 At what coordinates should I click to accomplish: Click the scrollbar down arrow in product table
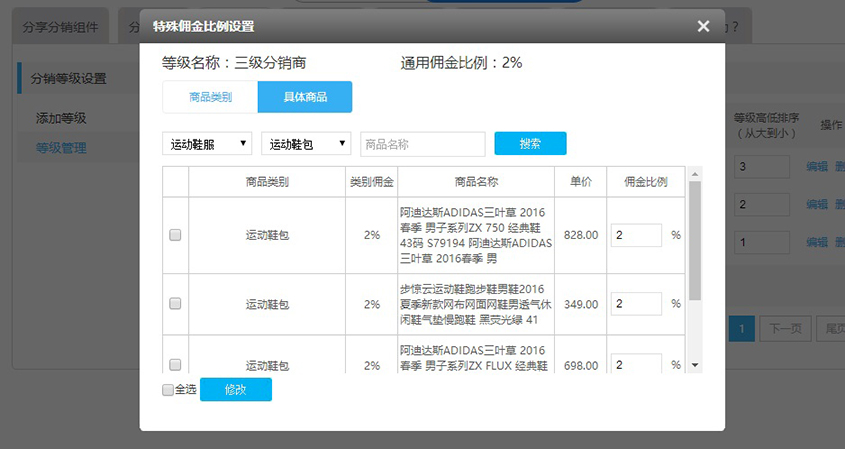click(695, 365)
